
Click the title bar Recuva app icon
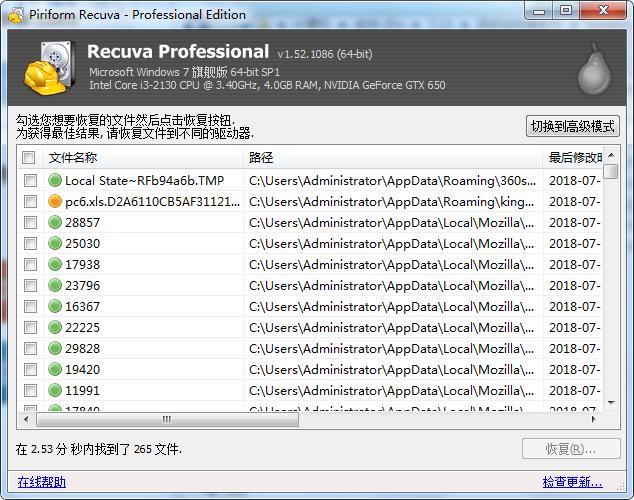point(13,14)
